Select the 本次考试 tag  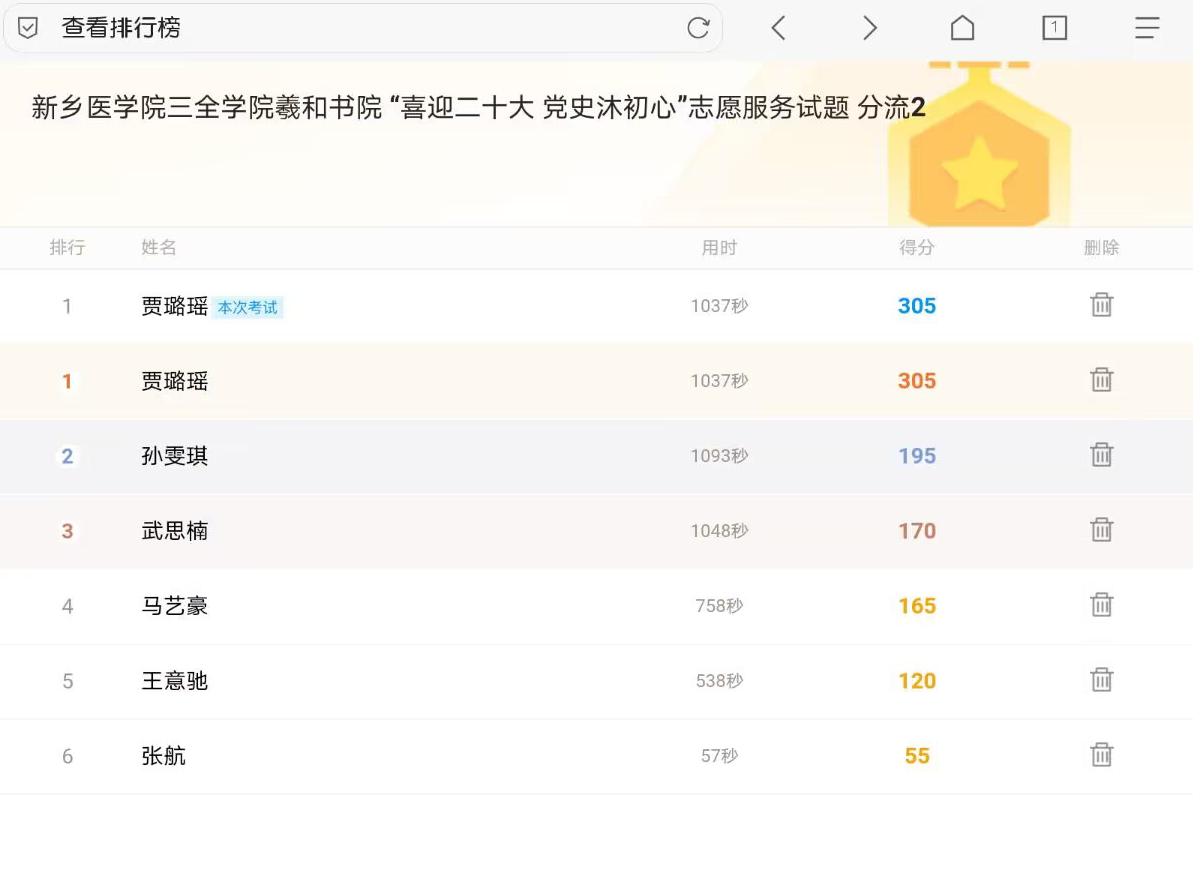coord(248,308)
